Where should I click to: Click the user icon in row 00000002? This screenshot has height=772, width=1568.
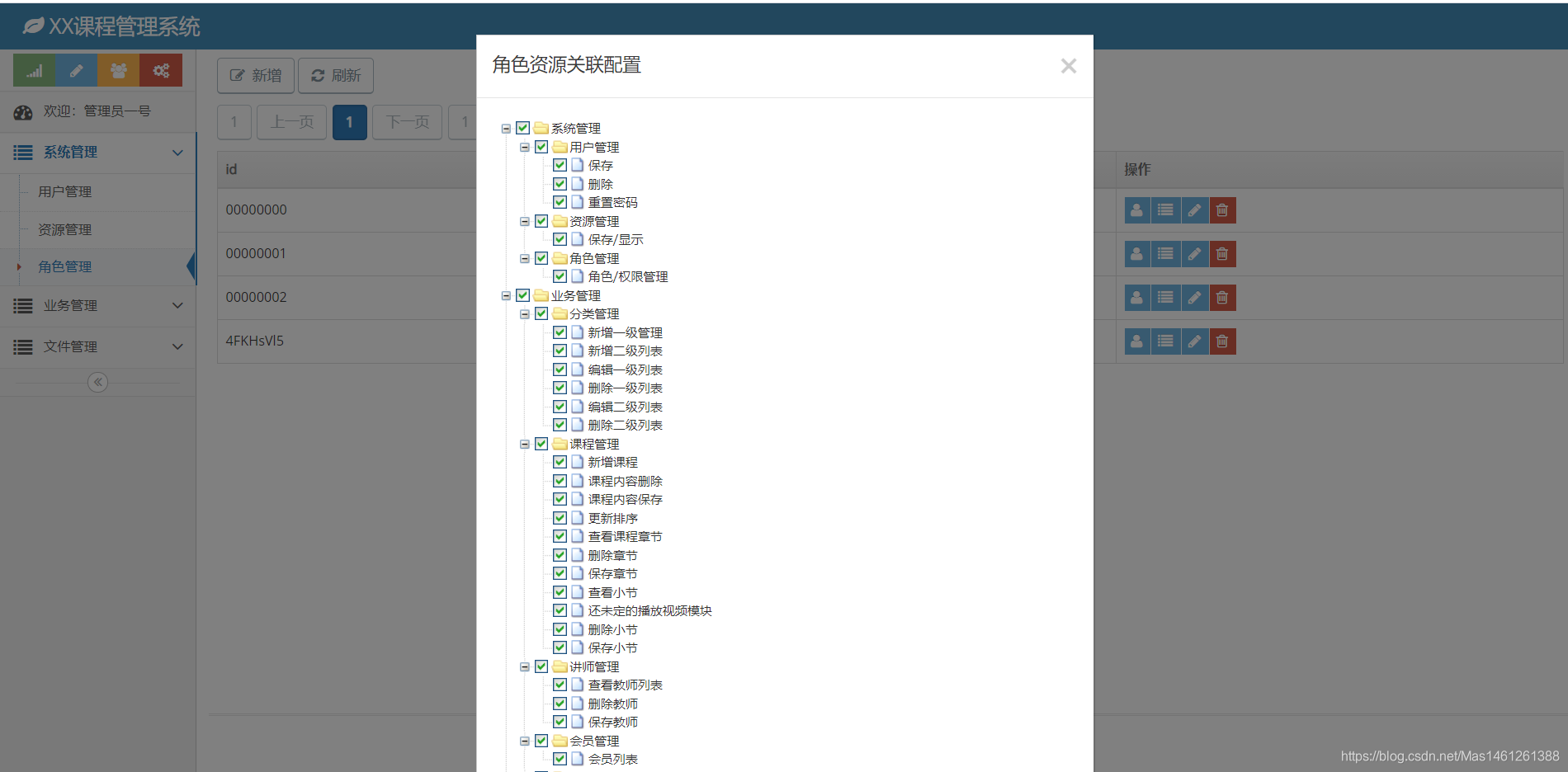coord(1137,298)
